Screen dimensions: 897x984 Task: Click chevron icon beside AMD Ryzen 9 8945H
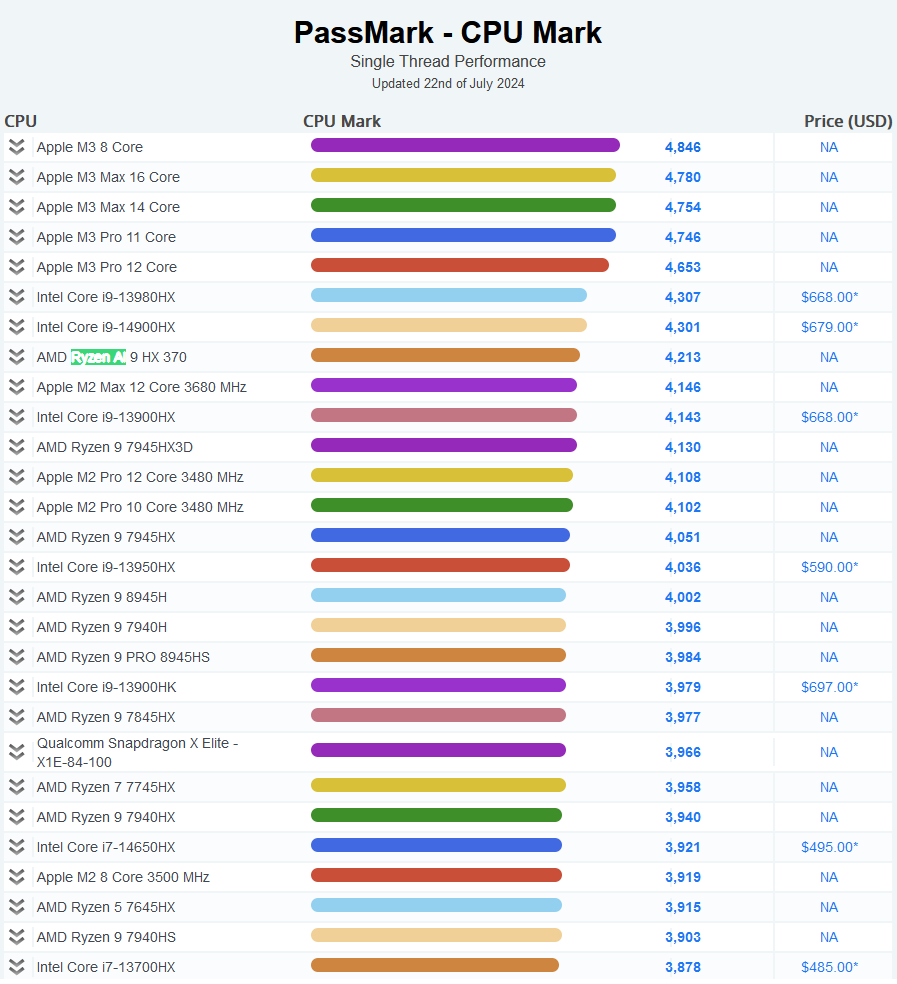tap(16, 597)
